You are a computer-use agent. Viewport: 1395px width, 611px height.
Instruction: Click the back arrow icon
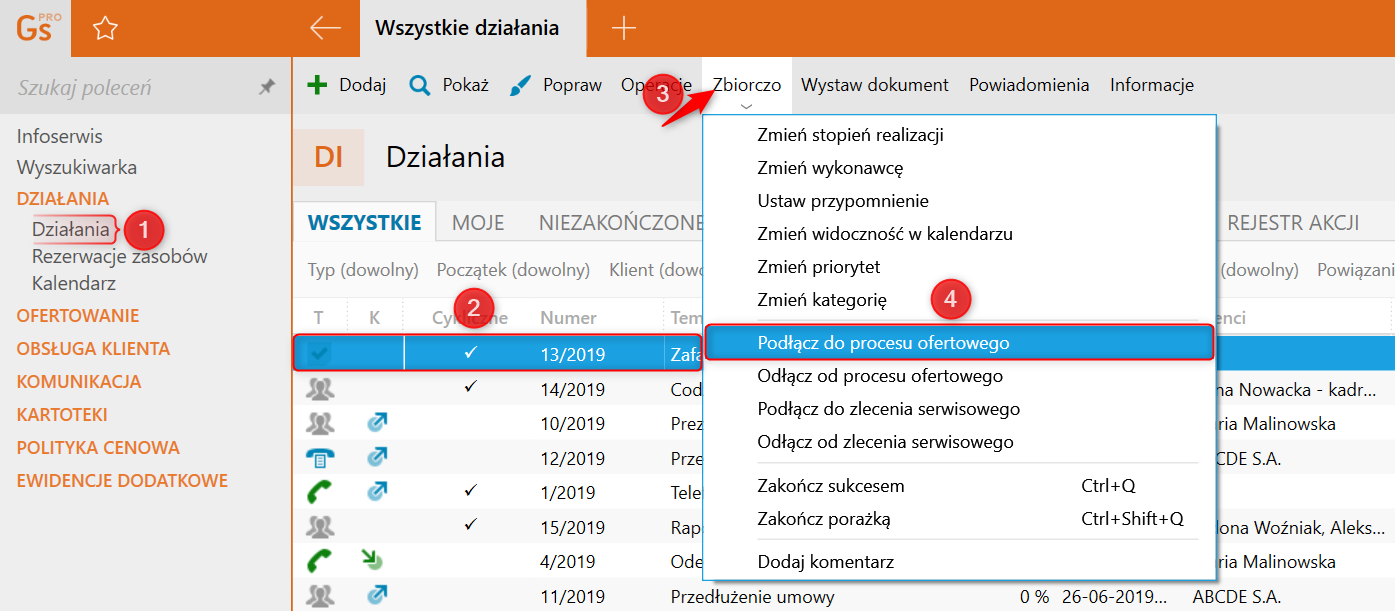[326, 29]
